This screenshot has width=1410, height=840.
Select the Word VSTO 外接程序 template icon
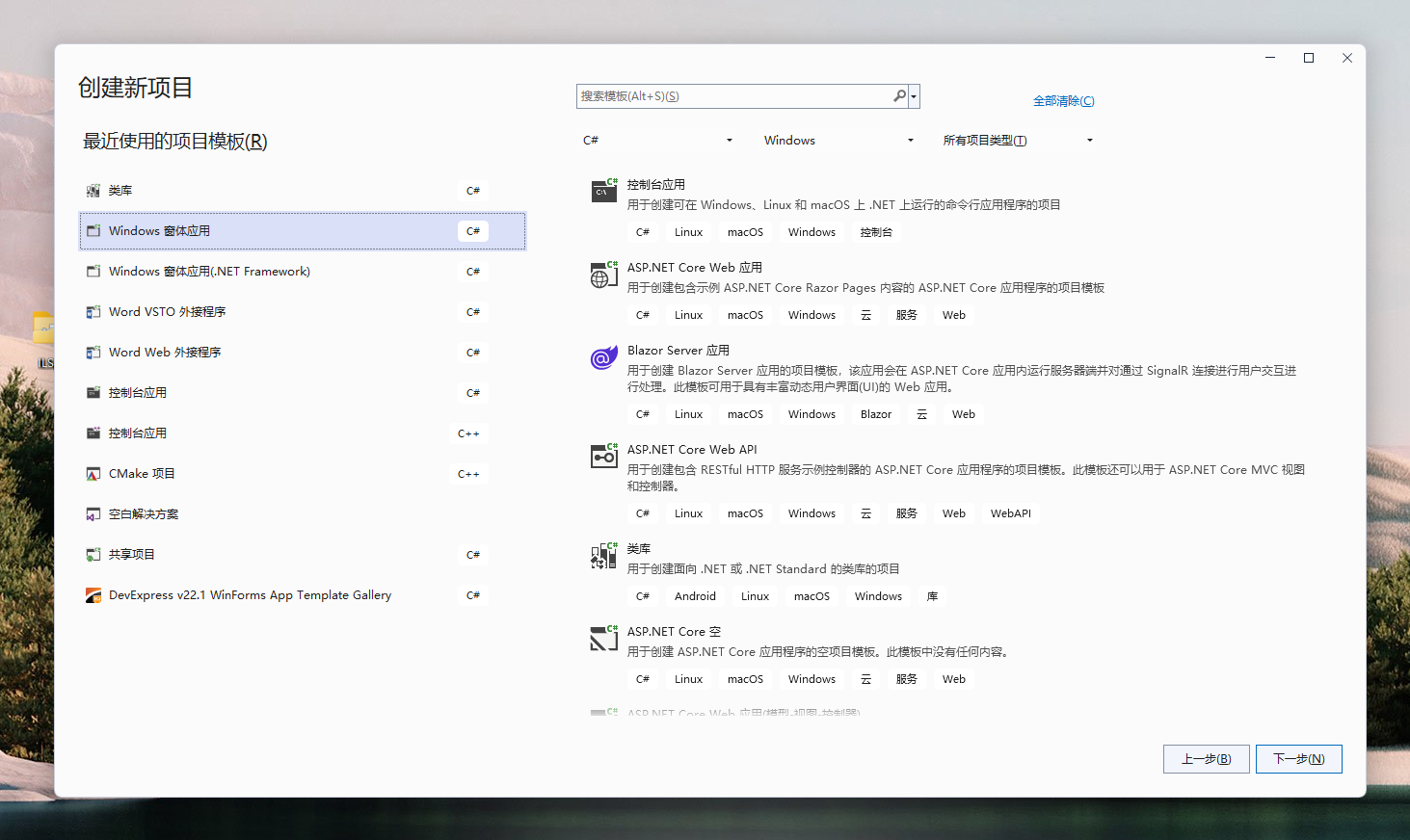93,311
